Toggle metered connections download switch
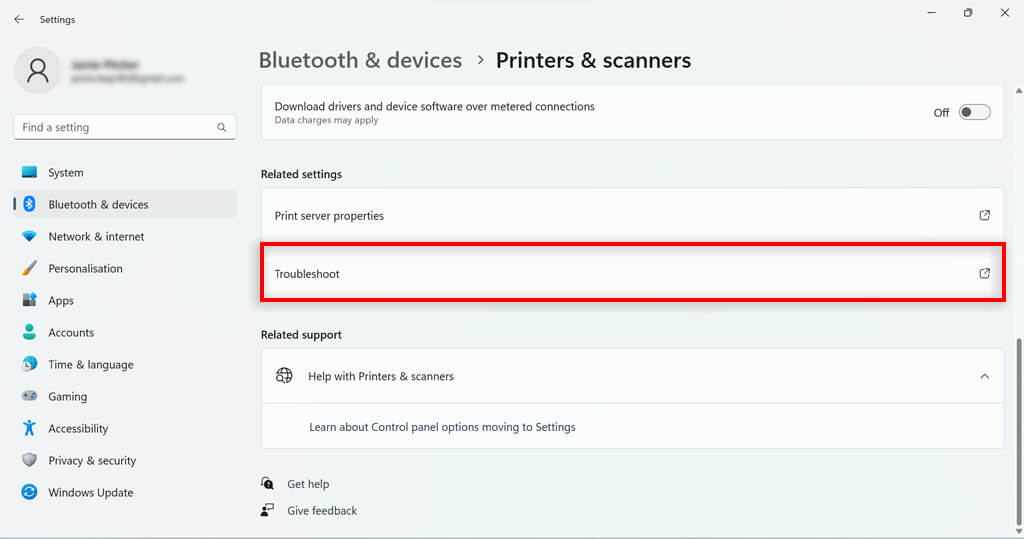Screen dimensions: 1024x539 point(974,112)
